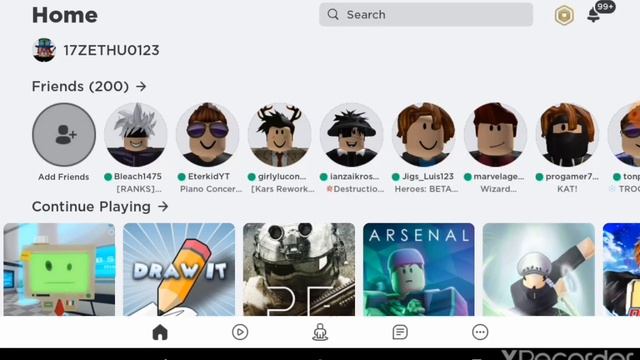The image size is (640, 360).
Task: Open friend EterkidYT avatar
Action: pos(207,135)
